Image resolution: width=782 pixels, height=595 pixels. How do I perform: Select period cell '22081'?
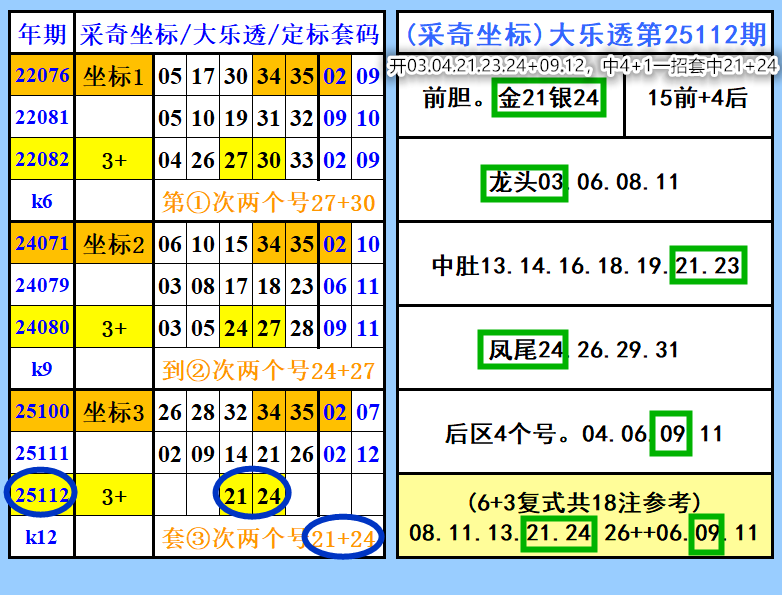42,117
